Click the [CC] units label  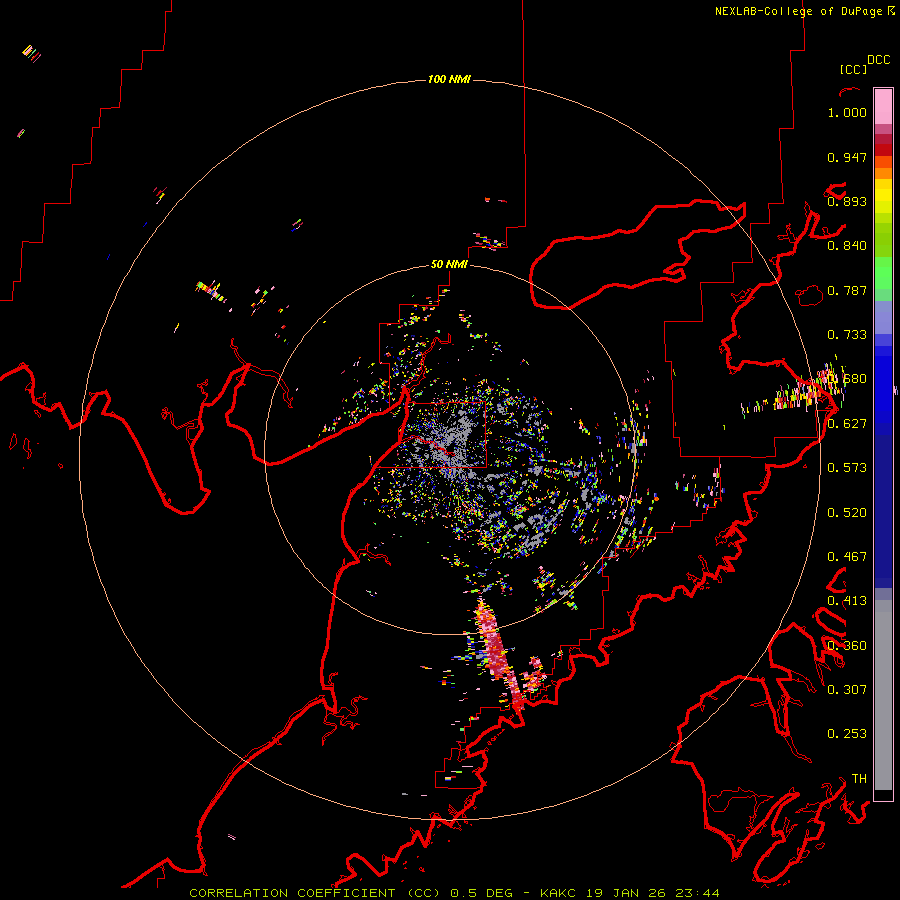[x=853, y=69]
